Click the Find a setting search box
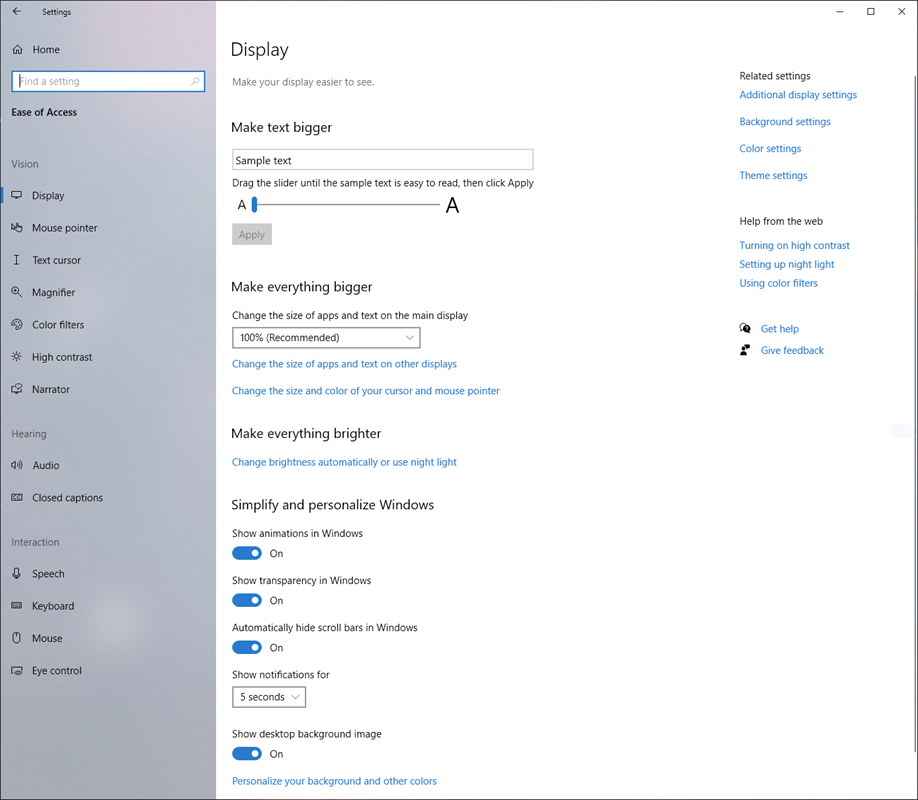Screen dimensions: 918x800 point(100,82)
